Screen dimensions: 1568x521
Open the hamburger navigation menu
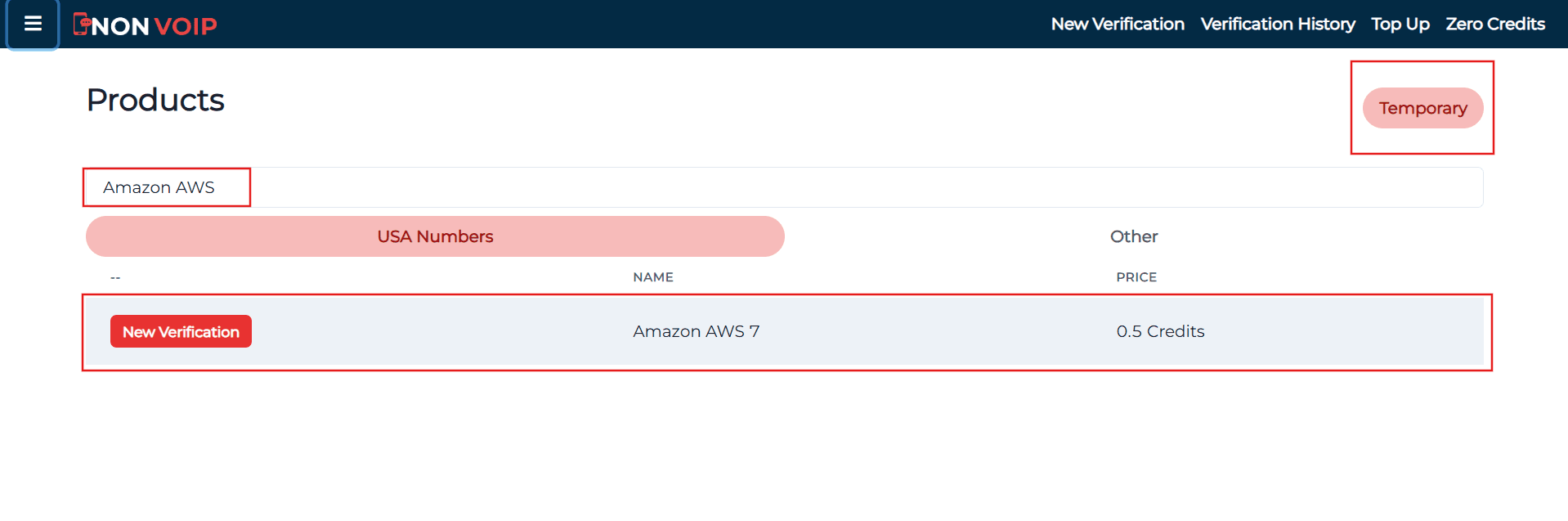[32, 25]
